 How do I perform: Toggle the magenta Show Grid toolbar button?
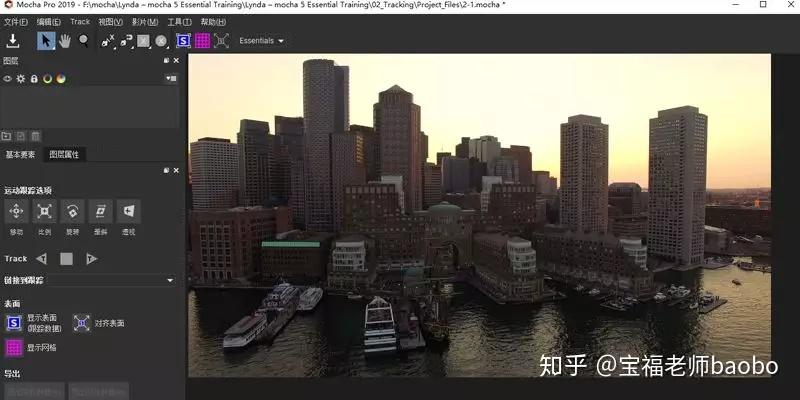coord(203,41)
